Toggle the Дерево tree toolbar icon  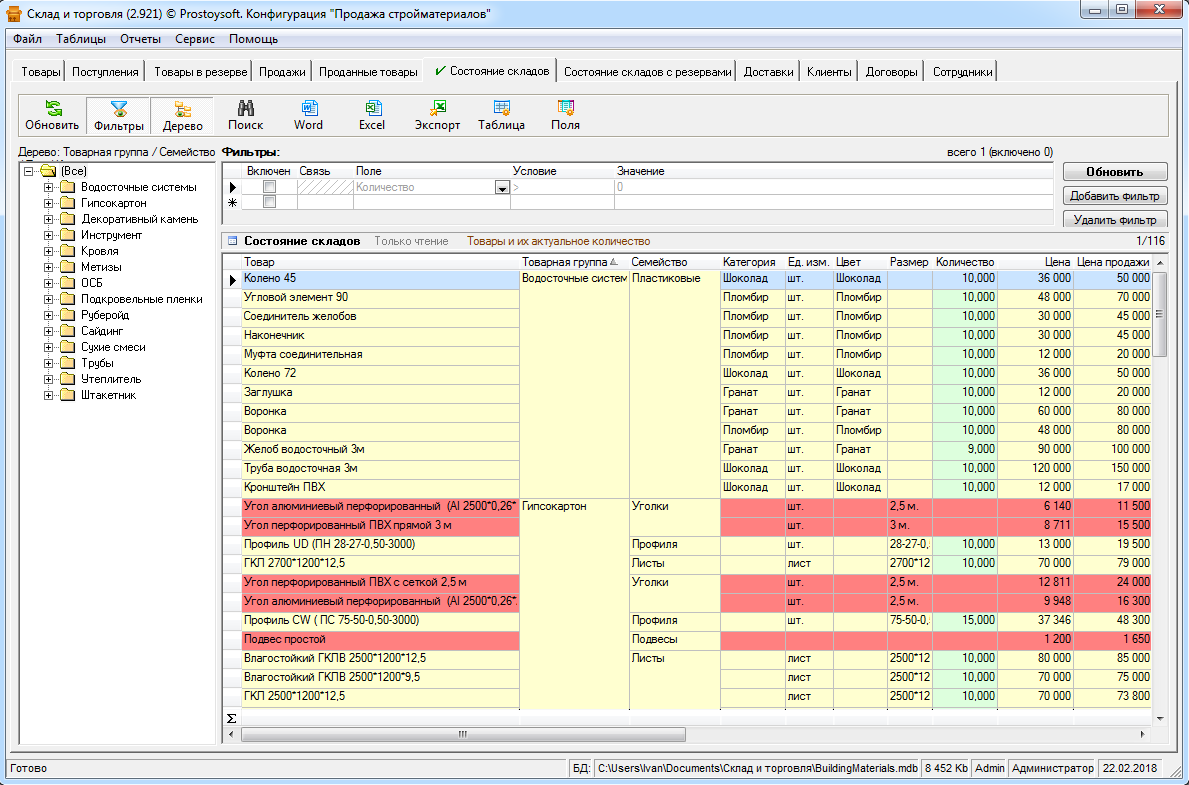[182, 115]
